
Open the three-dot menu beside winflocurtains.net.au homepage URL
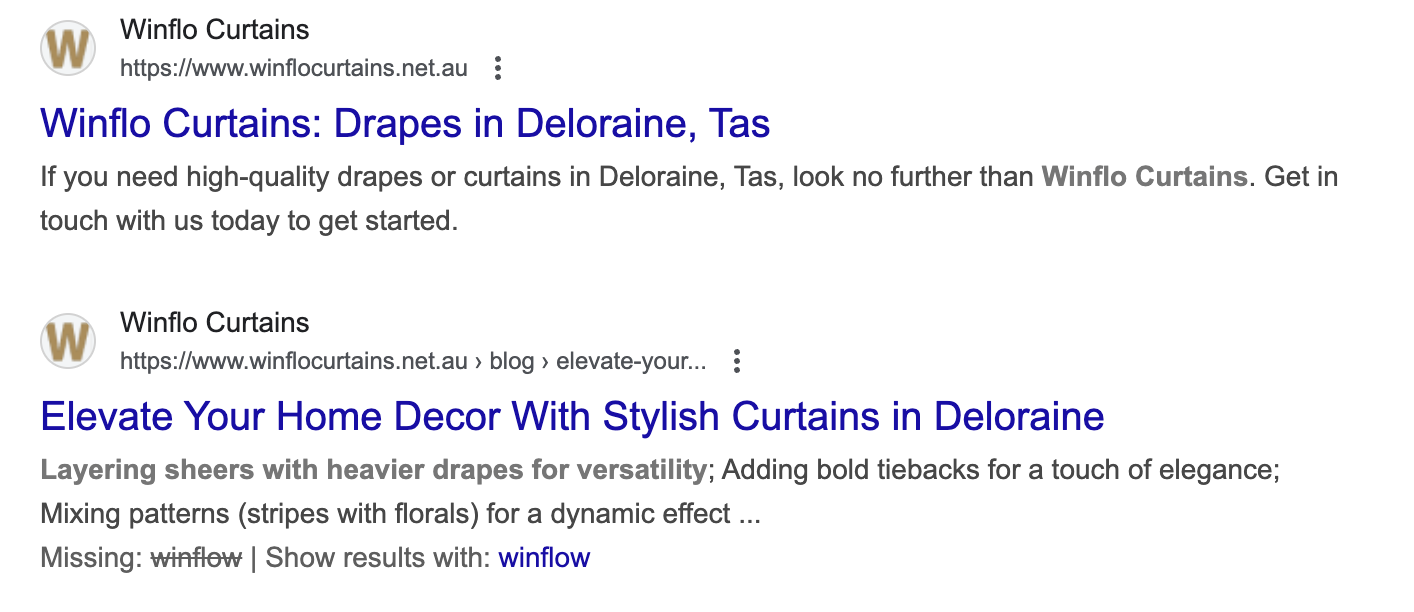(x=497, y=68)
